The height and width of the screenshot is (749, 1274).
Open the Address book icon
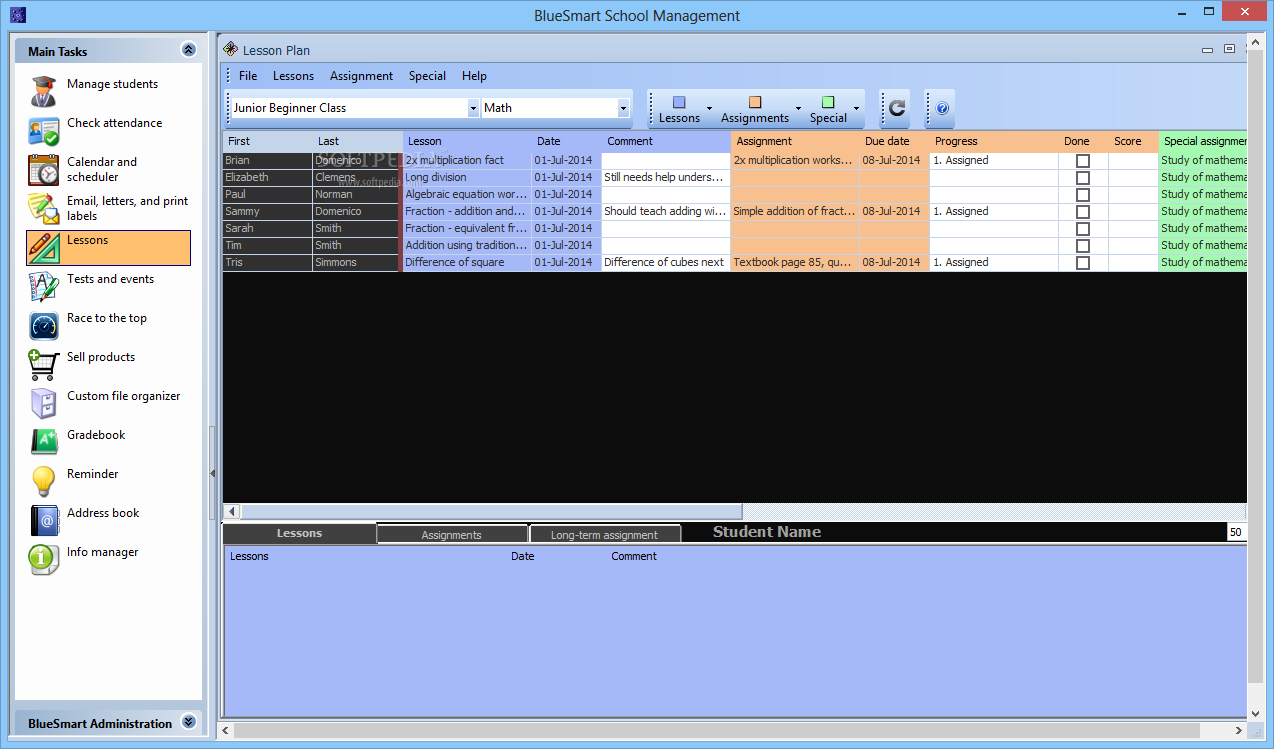point(43,520)
